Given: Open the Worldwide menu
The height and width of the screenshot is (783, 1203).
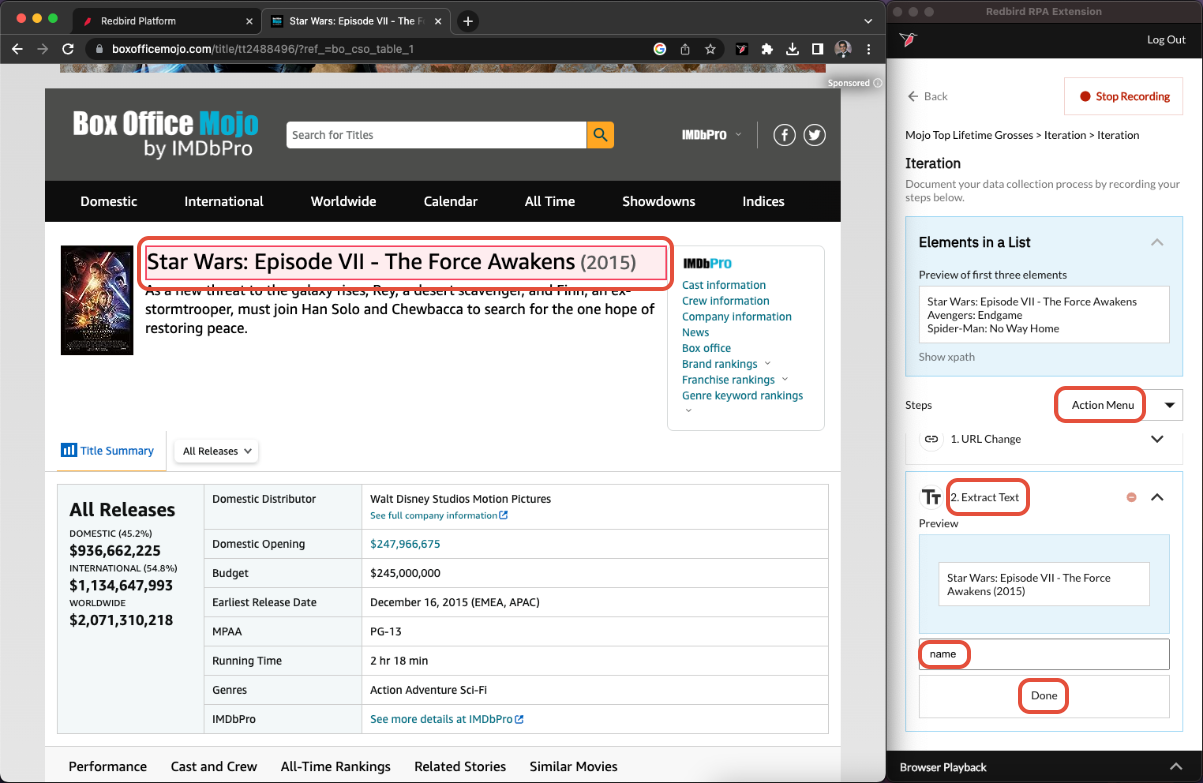Looking at the screenshot, I should click(x=343, y=201).
